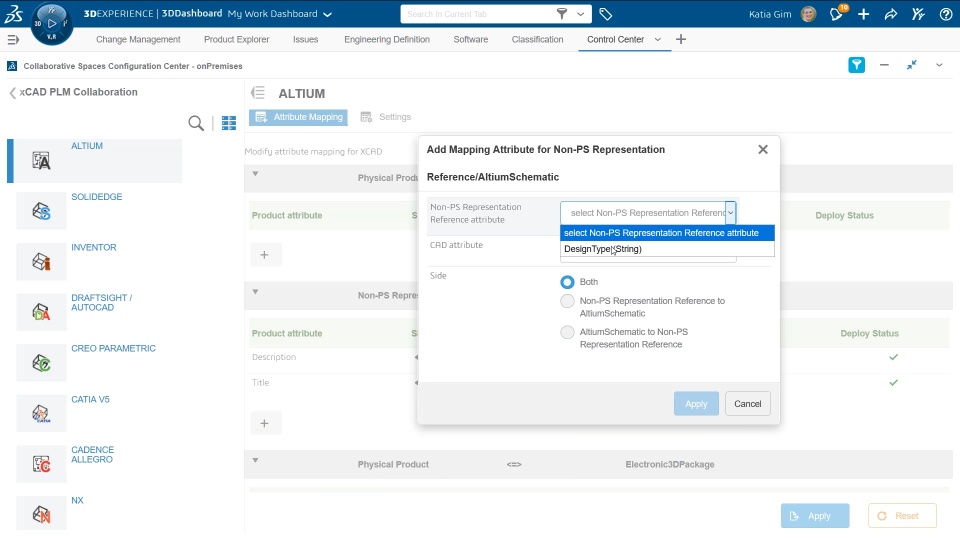The height and width of the screenshot is (540, 960).
Task: Select the CATIA V5 connector icon
Action: click(41, 413)
